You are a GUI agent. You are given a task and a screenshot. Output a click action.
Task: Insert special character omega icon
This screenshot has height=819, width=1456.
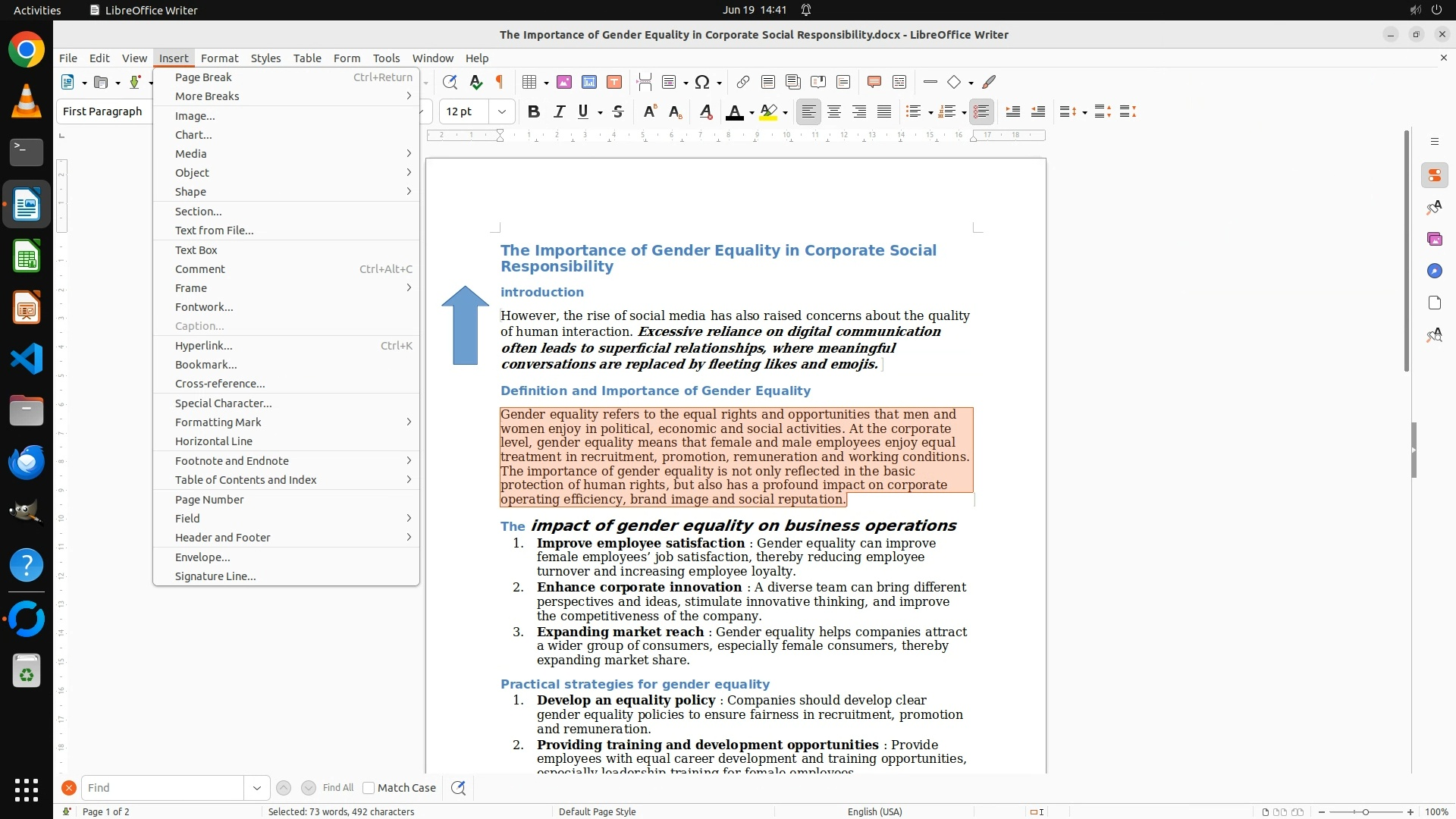(x=702, y=82)
